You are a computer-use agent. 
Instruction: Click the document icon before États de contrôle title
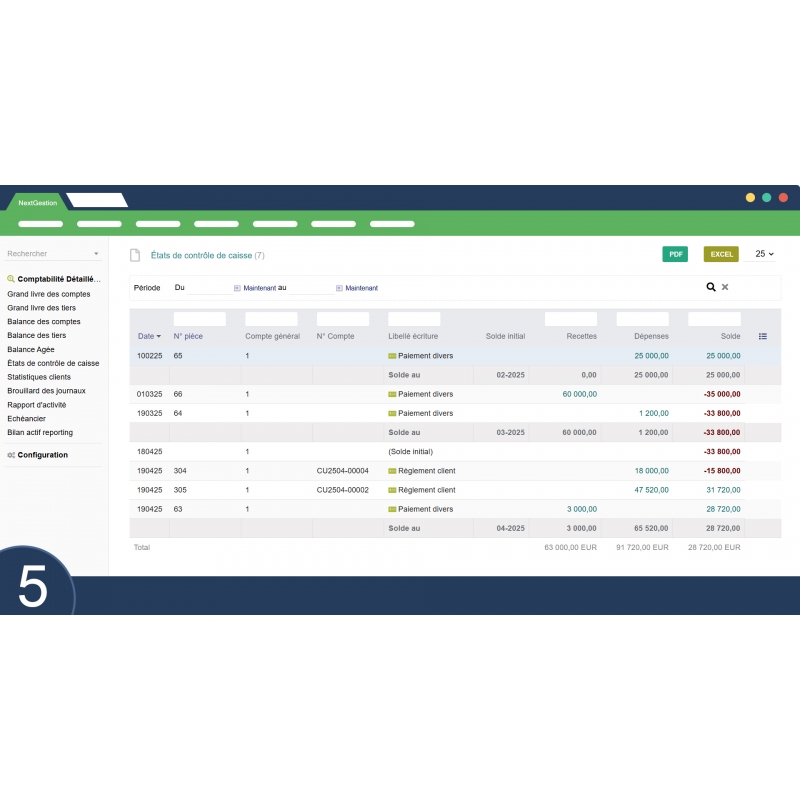coord(135,255)
